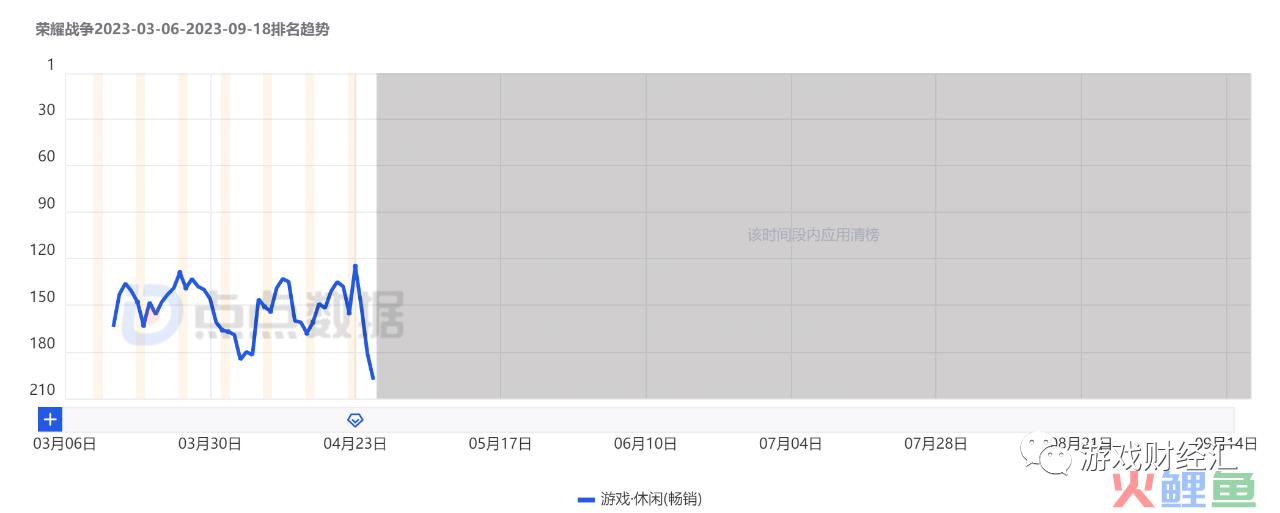Image resolution: width=1280 pixels, height=513 pixels.
Task: Click the empty range slider track under the gray area
Action: pos(800,420)
